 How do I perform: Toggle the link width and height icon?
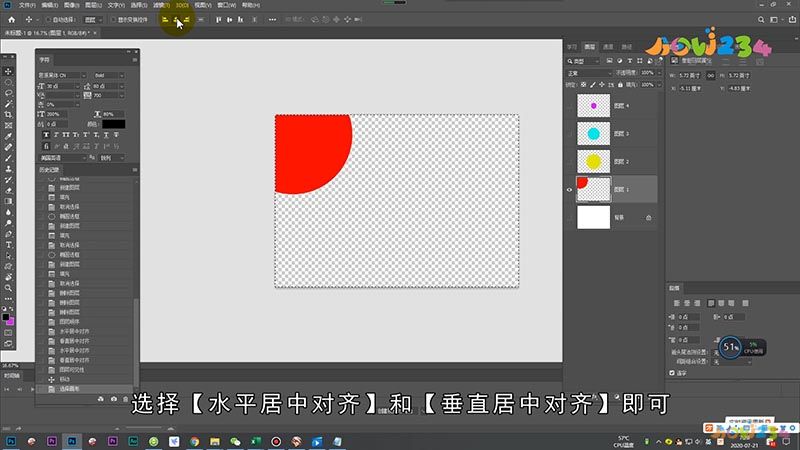[711, 76]
